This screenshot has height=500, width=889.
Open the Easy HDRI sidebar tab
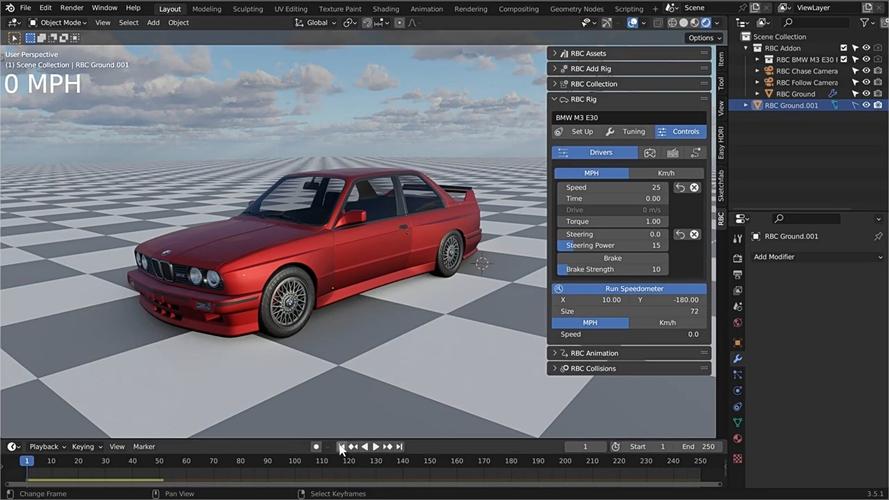[721, 143]
